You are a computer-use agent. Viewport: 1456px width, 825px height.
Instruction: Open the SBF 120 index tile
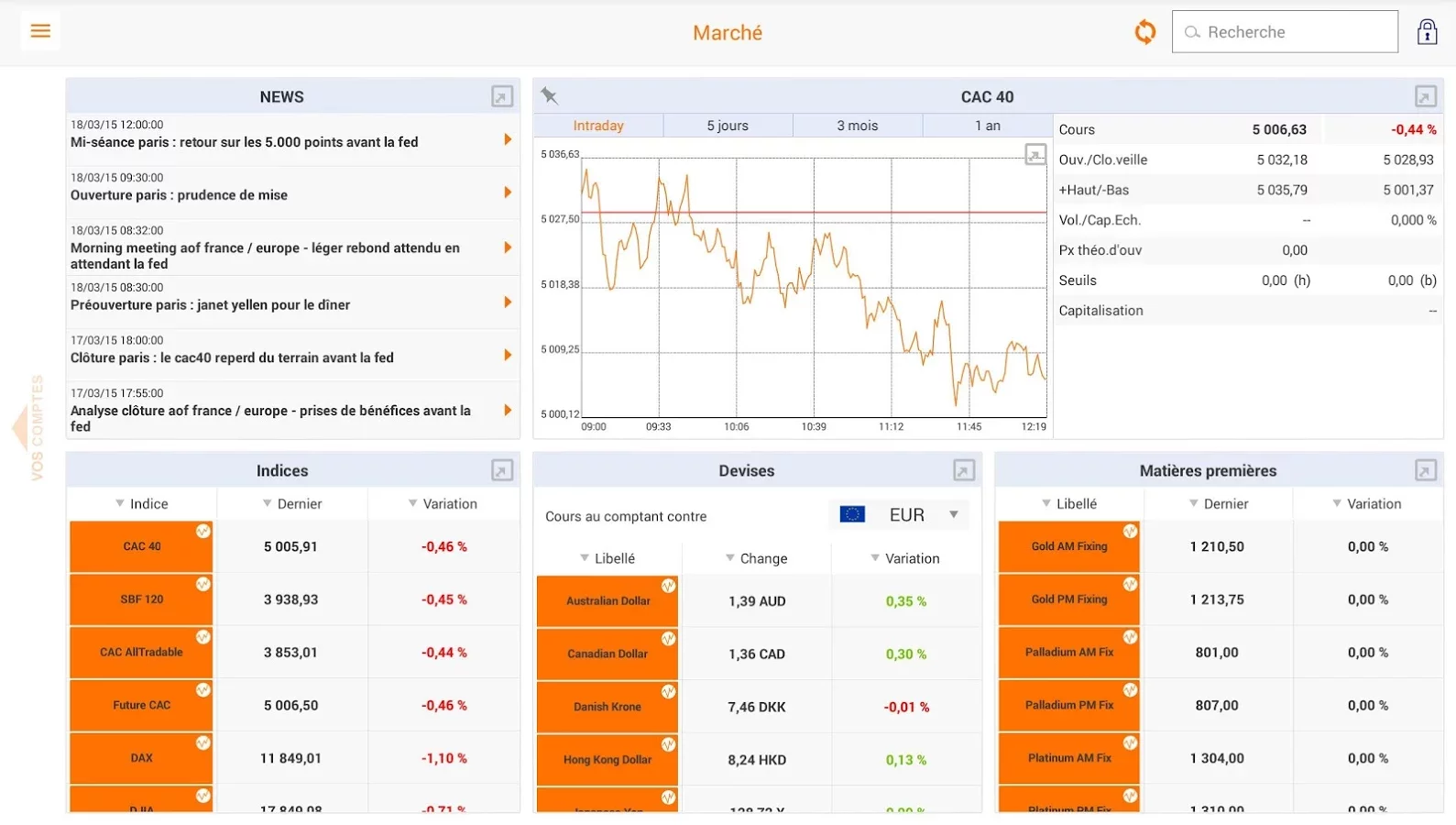tap(141, 599)
